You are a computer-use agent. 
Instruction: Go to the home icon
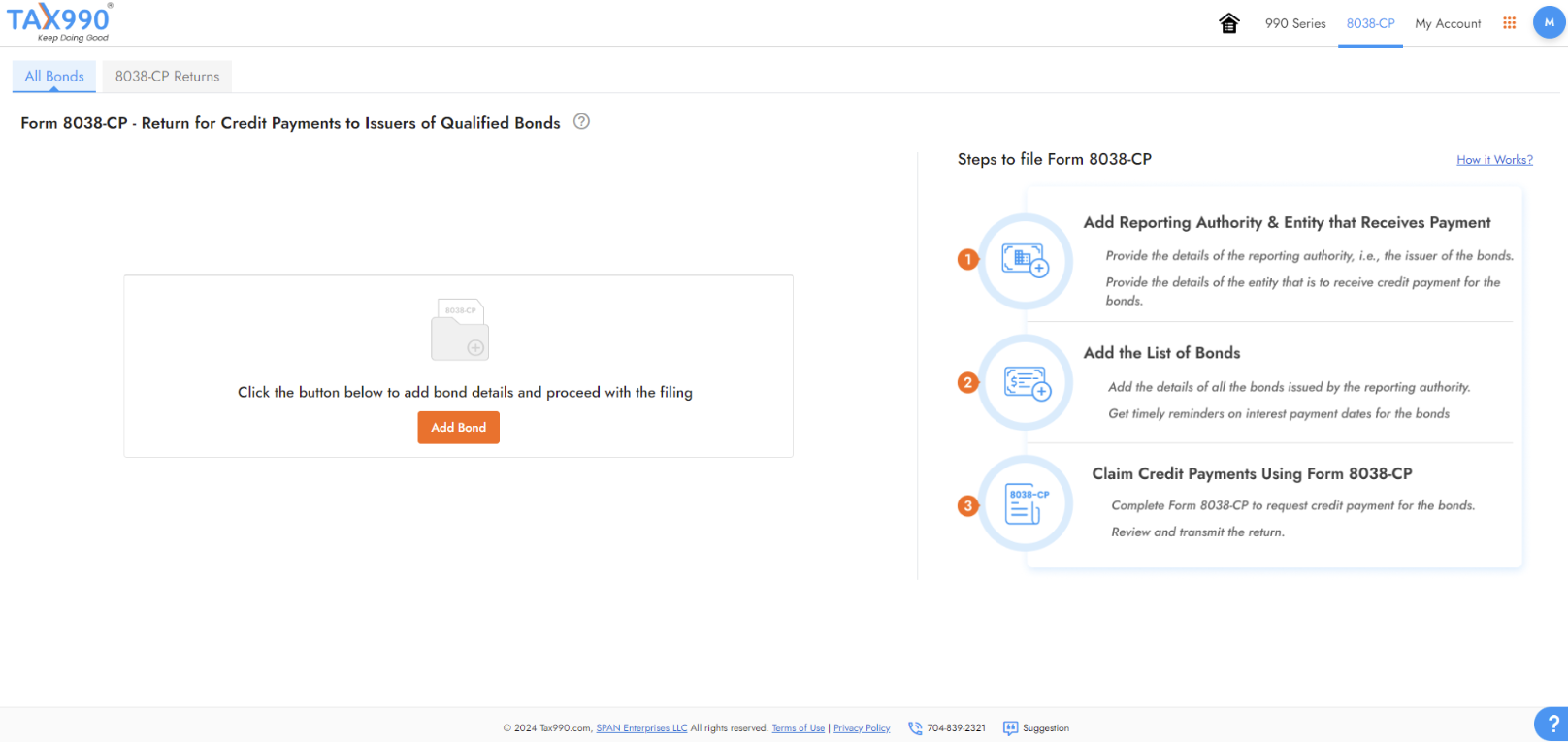click(1229, 23)
